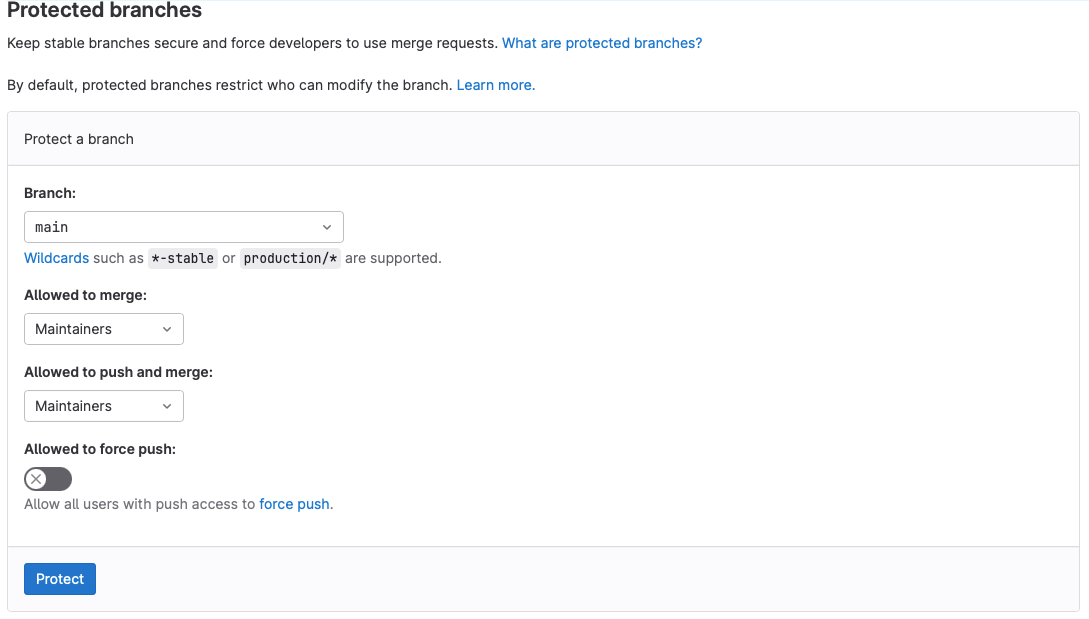Expand the Allowed to merge Maintainers dropdown
This screenshot has width=1089, height=619.
(x=103, y=329)
